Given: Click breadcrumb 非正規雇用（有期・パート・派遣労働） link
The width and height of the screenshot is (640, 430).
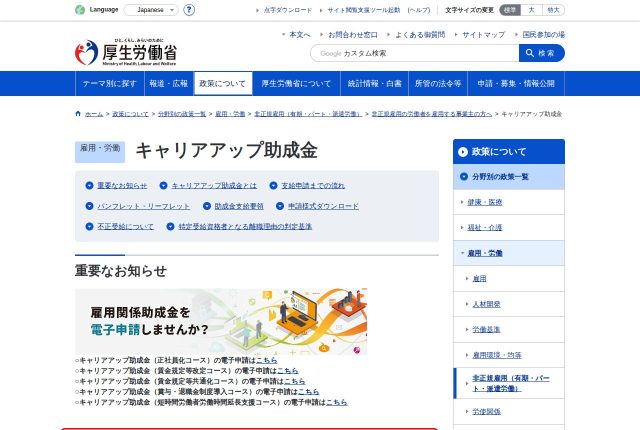Looking at the screenshot, I should [x=308, y=114].
